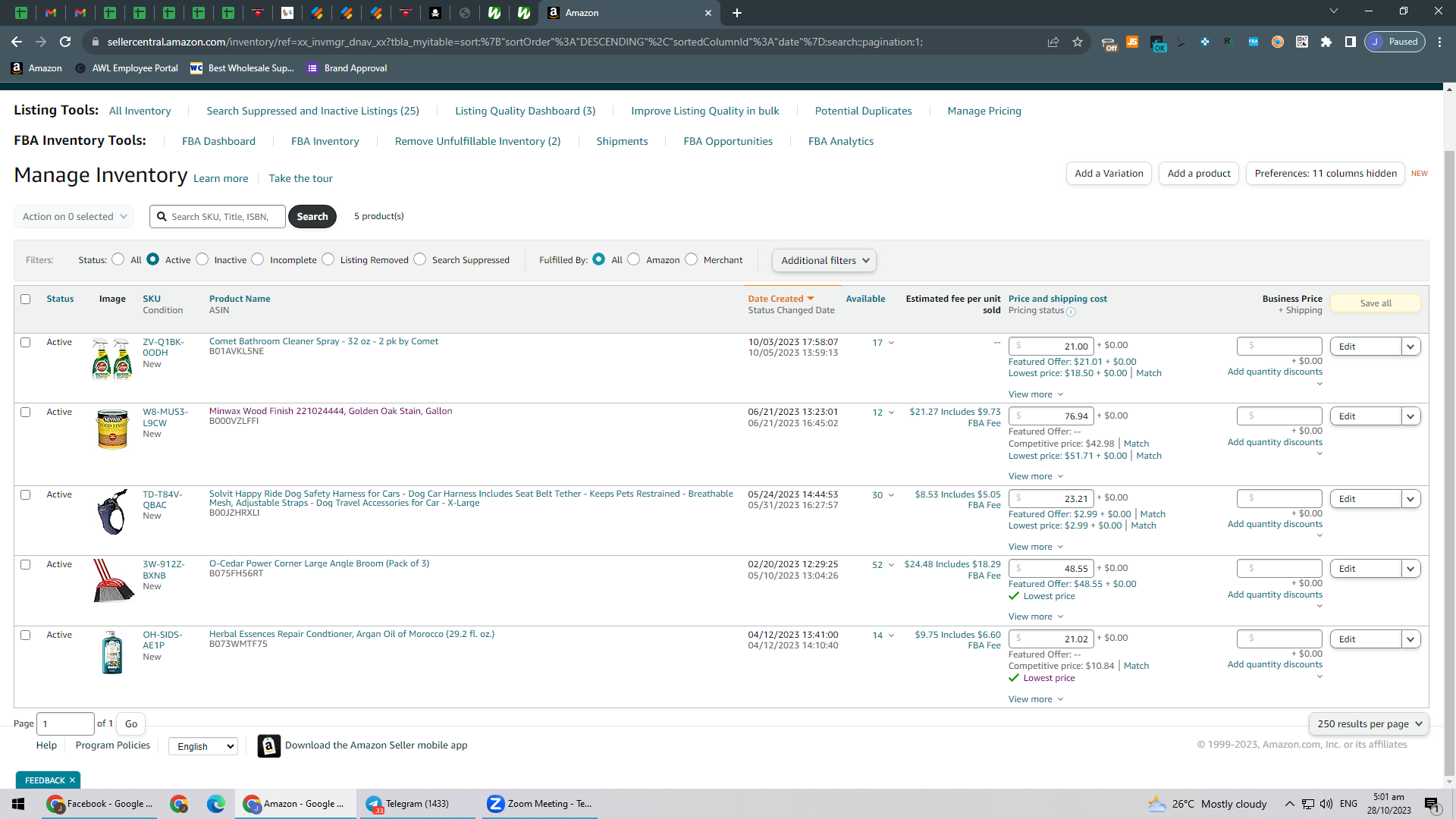Open the Chrome extensions puzzle icon
The image size is (1456, 819).
(1326, 42)
